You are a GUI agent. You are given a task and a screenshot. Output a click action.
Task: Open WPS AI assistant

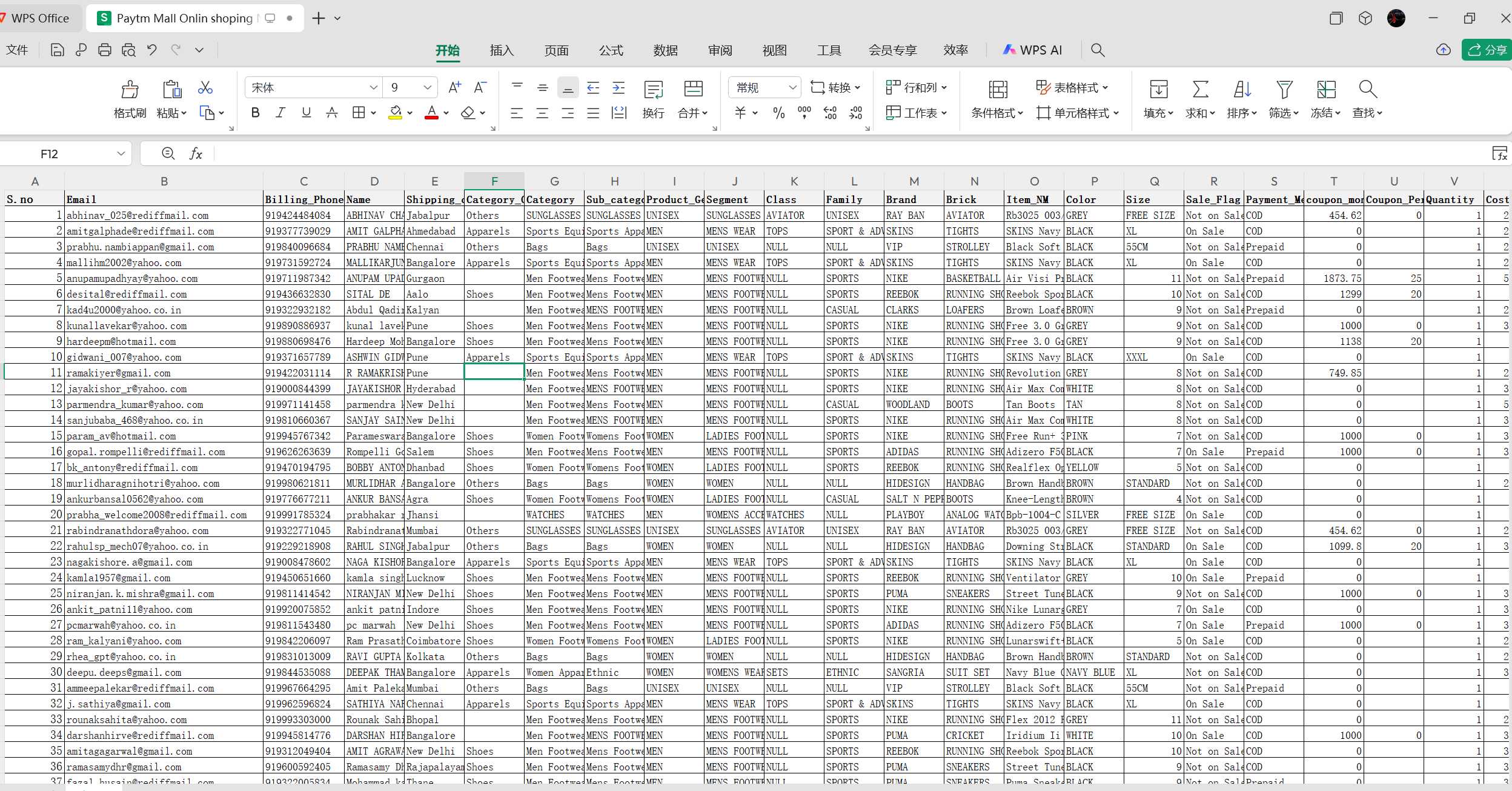click(x=1032, y=50)
